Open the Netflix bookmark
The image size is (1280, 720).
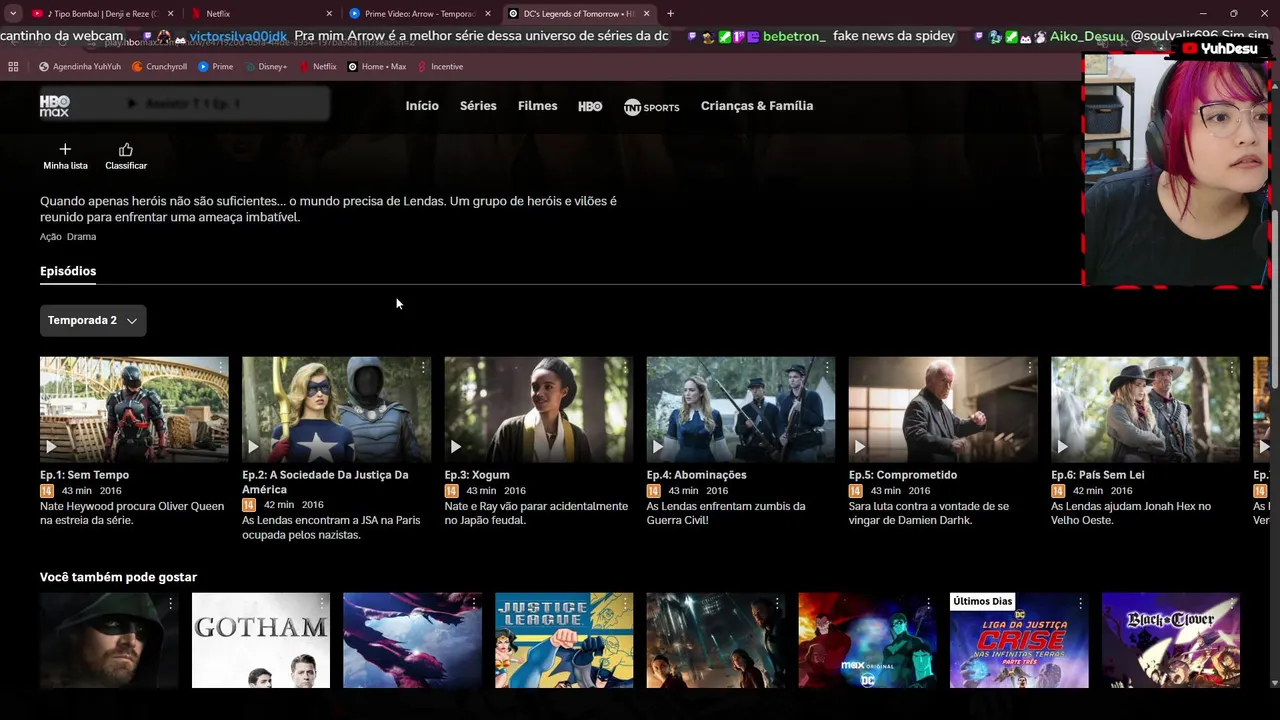317,67
